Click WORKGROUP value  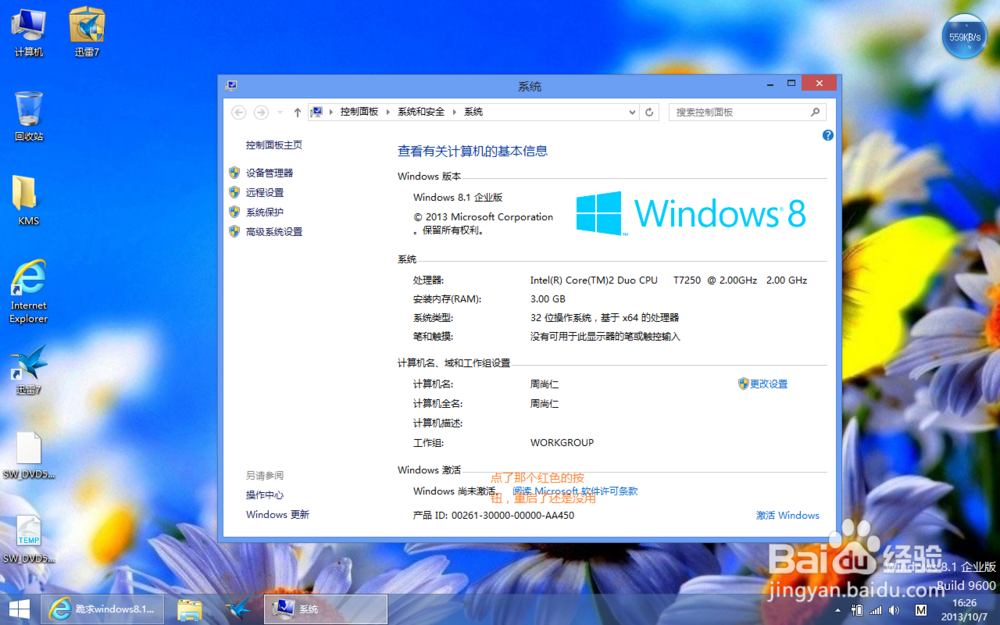click(562, 443)
